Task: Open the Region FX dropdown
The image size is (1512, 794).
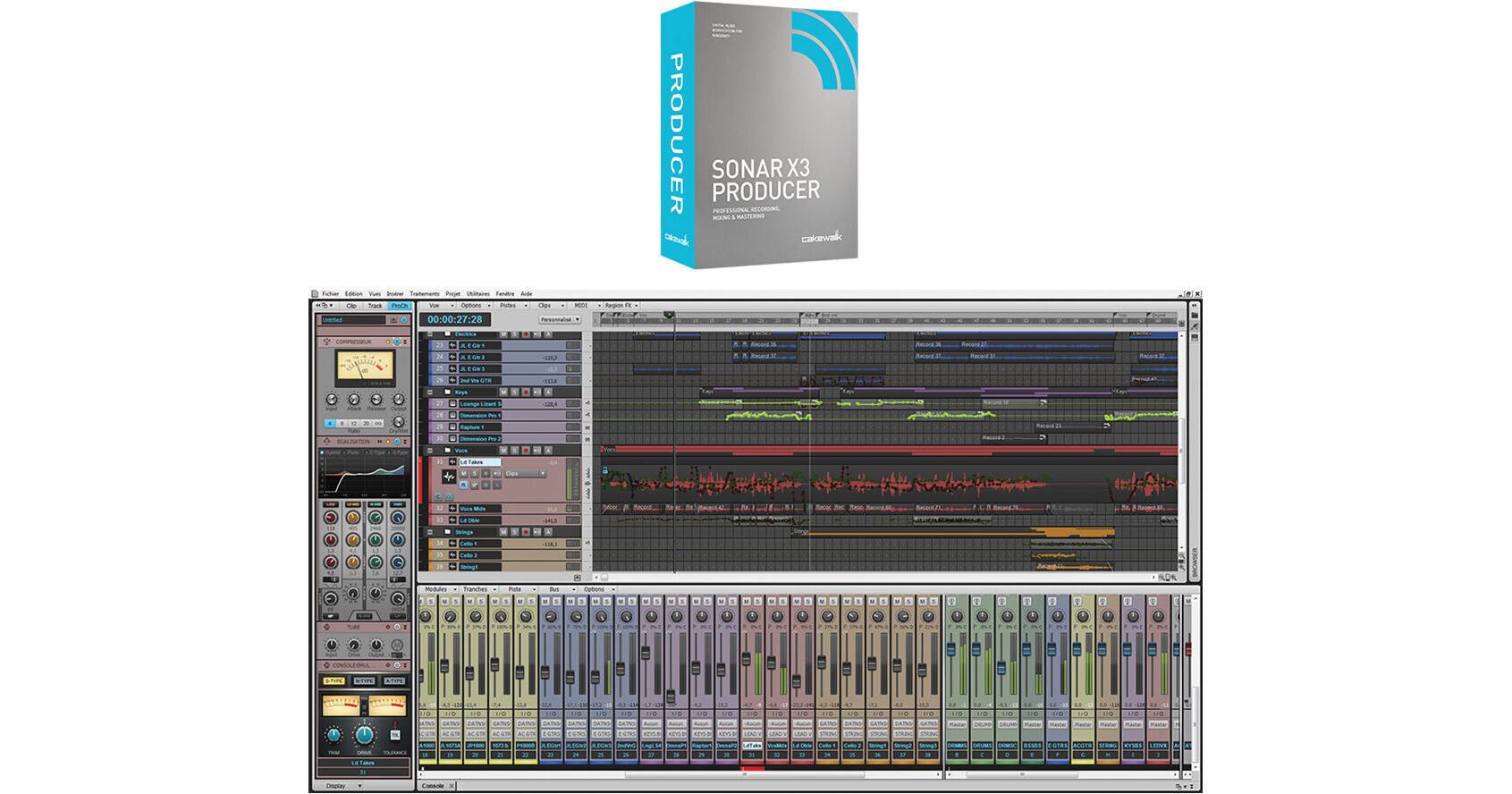Action: (x=621, y=306)
